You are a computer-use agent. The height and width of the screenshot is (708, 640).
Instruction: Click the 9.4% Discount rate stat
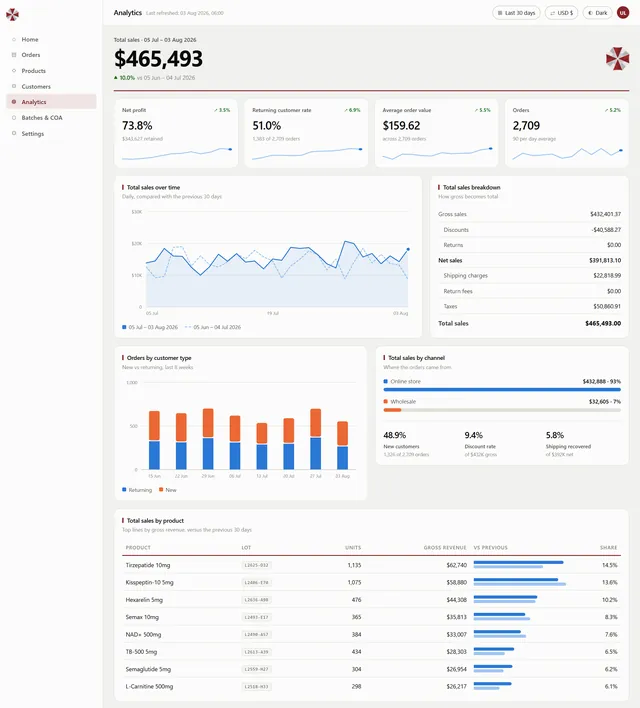[481, 444]
